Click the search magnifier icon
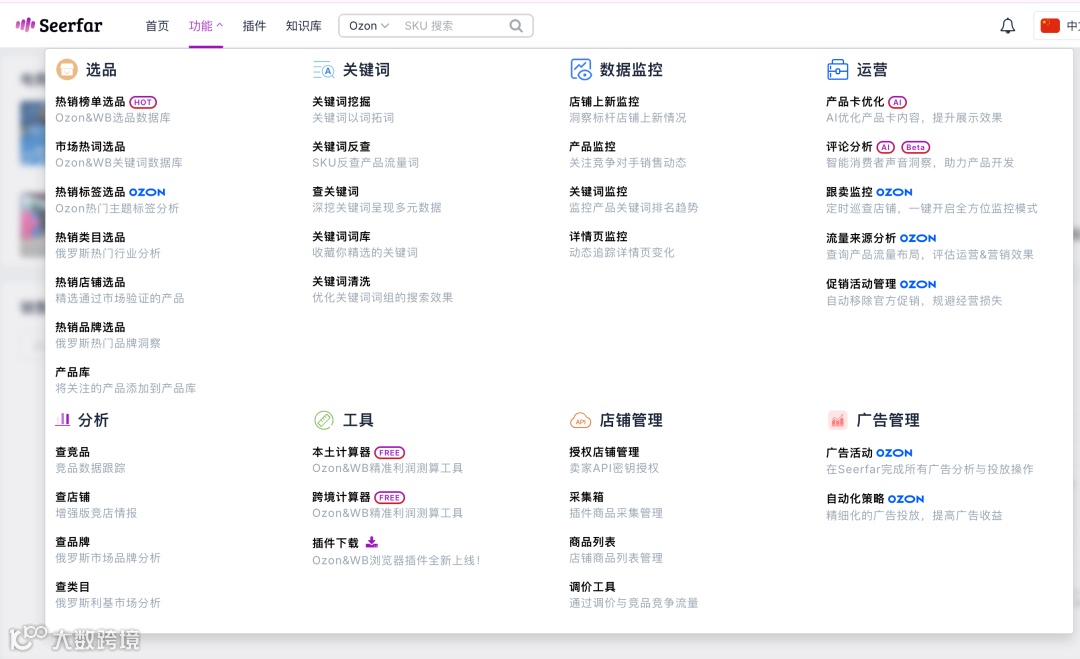The image size is (1080, 659). pyautogui.click(x=516, y=26)
